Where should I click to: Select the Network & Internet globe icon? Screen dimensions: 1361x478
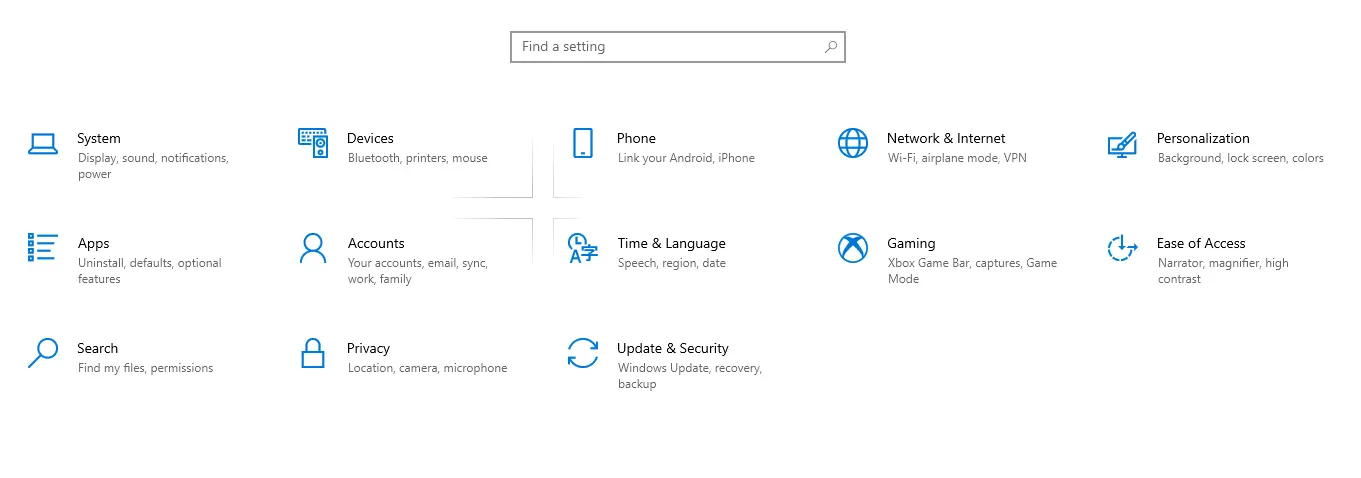pos(853,143)
